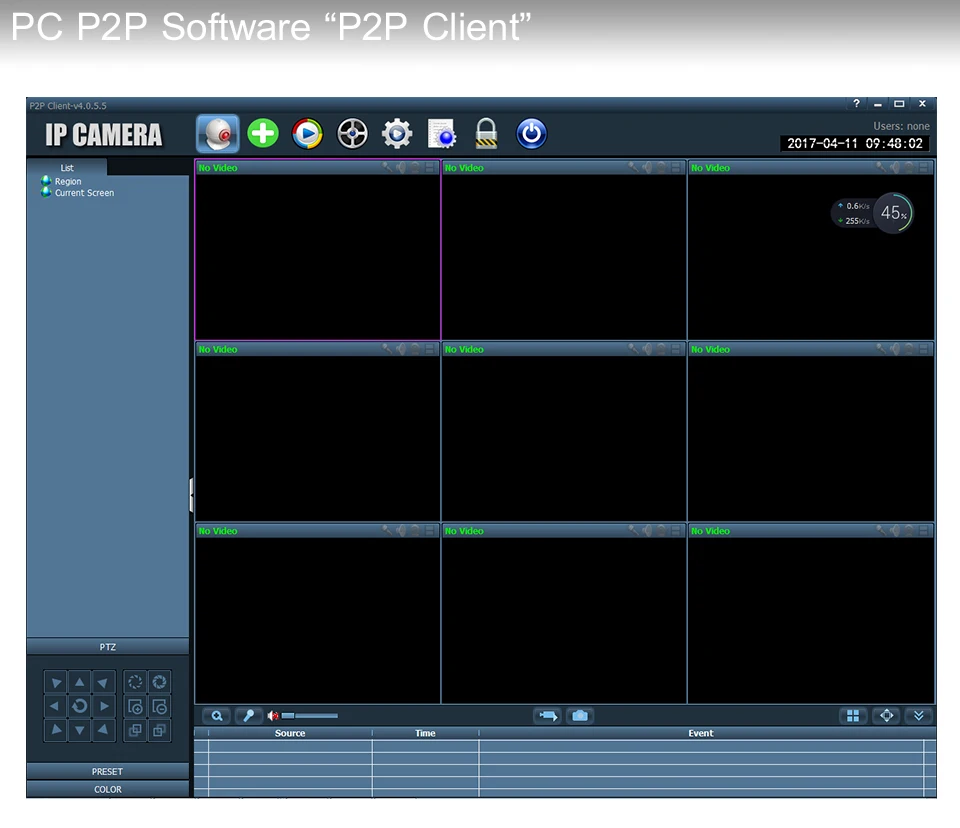Click the PTZ up arrow
Screen dimensions: 960x828
tap(80, 682)
